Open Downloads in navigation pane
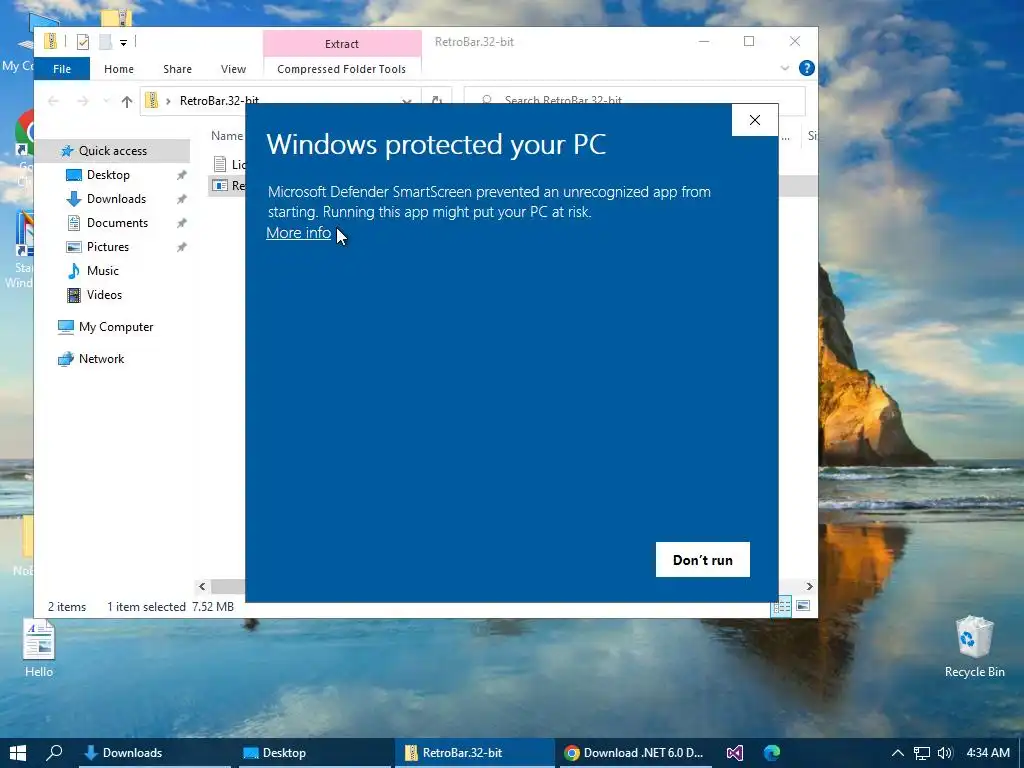 [x=116, y=199]
